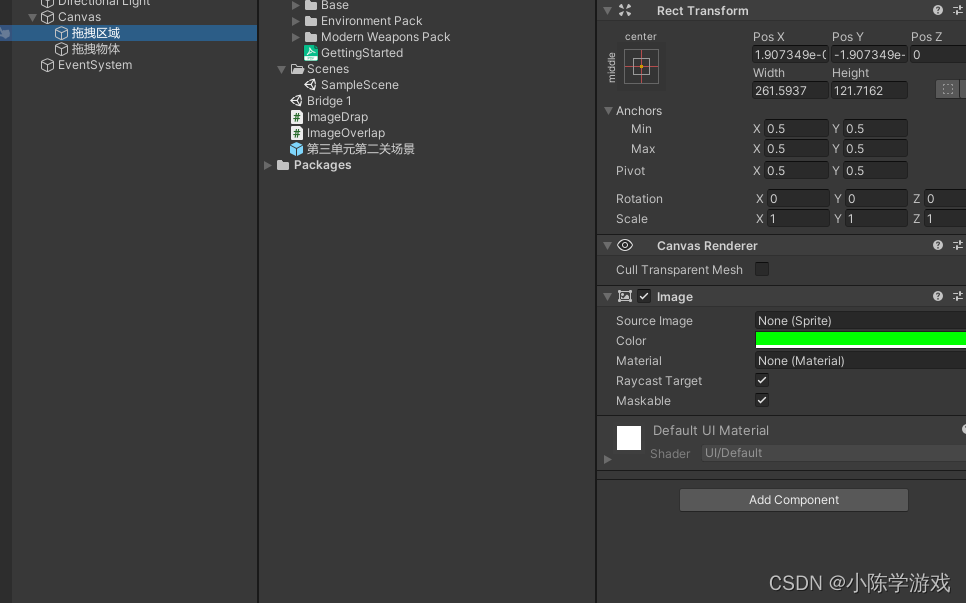Click the Rect Transform move icon
Viewport: 966px width, 603px height.
pos(623,10)
